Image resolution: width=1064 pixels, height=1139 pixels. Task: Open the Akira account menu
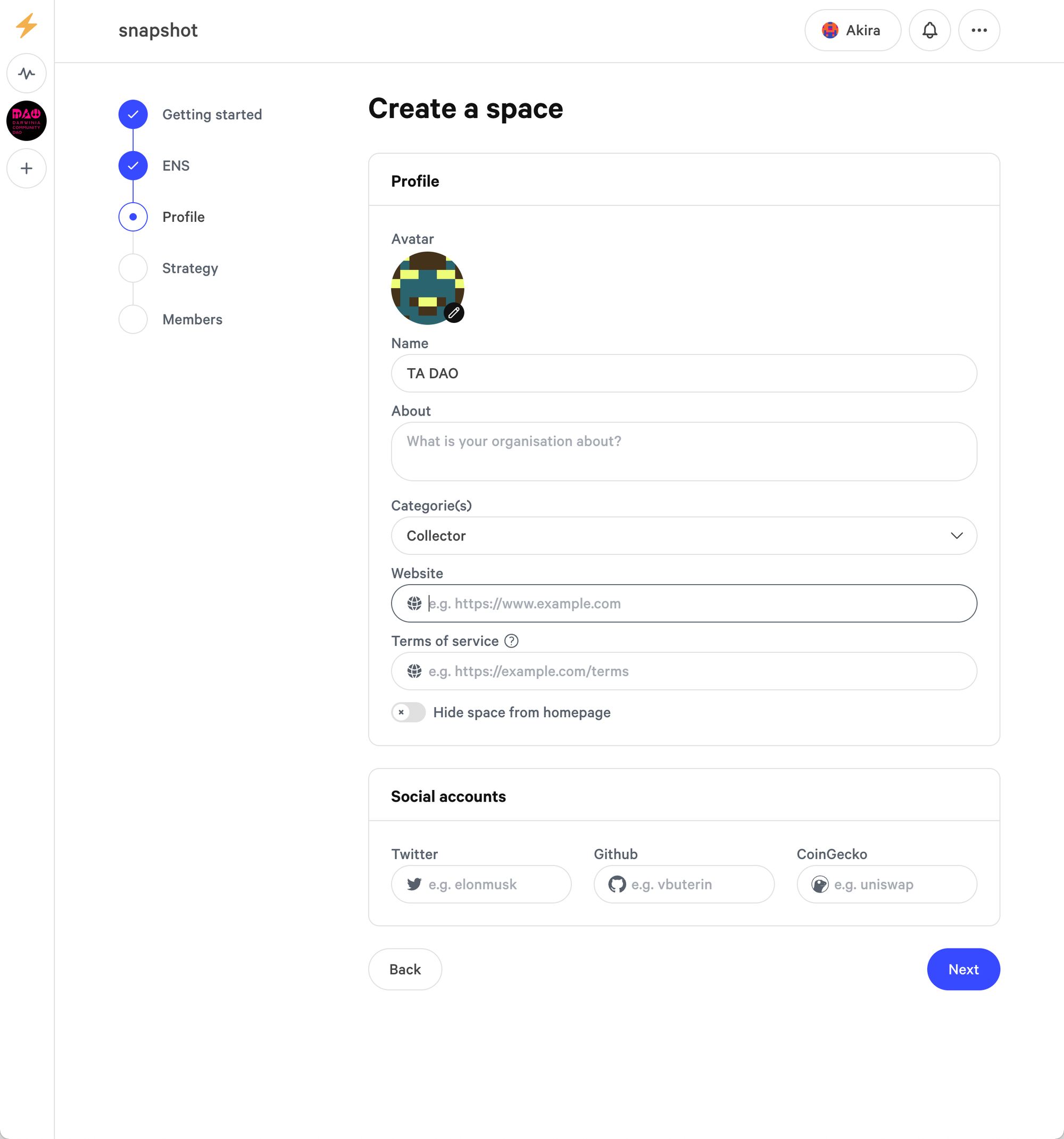[852, 30]
